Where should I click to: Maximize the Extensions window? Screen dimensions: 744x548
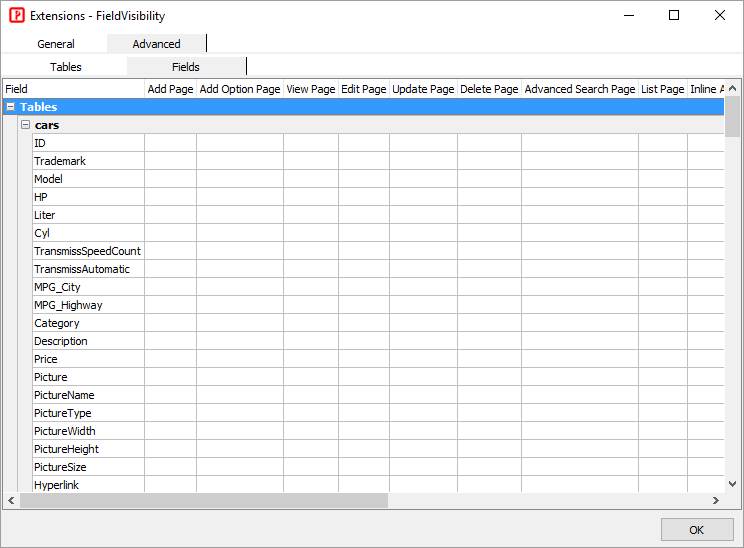[674, 16]
